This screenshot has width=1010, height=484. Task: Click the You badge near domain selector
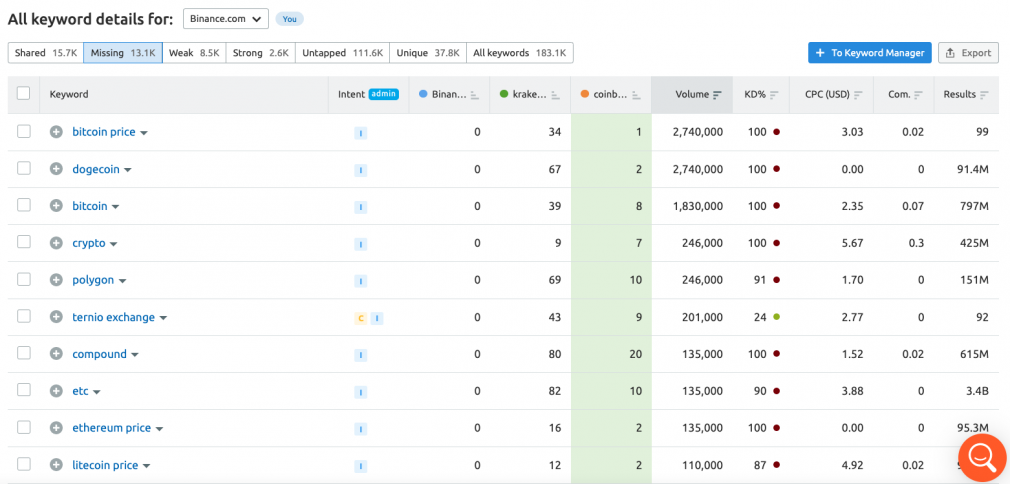pos(290,19)
